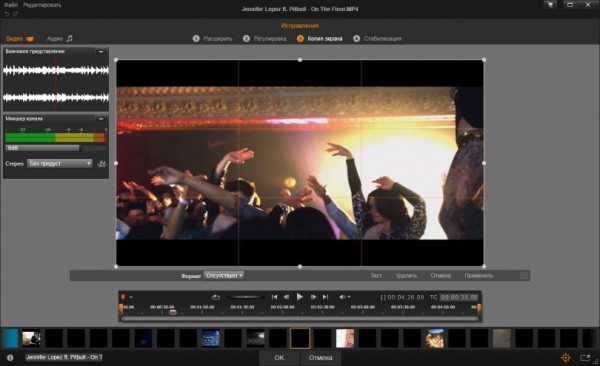Toggle loop playback
This screenshot has width=600, height=366.
(x=216, y=297)
